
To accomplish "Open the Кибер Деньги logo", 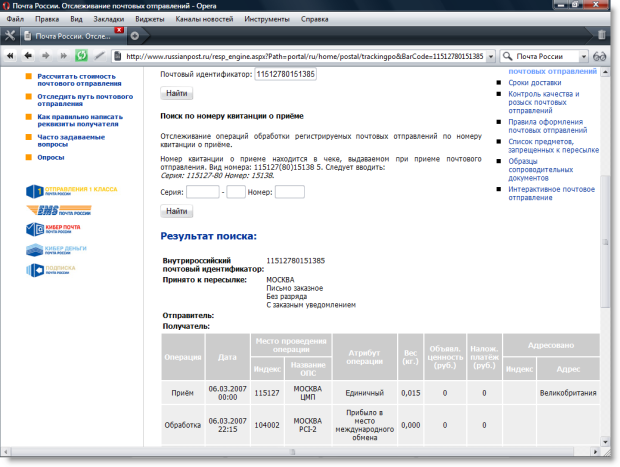I will 56,250.
